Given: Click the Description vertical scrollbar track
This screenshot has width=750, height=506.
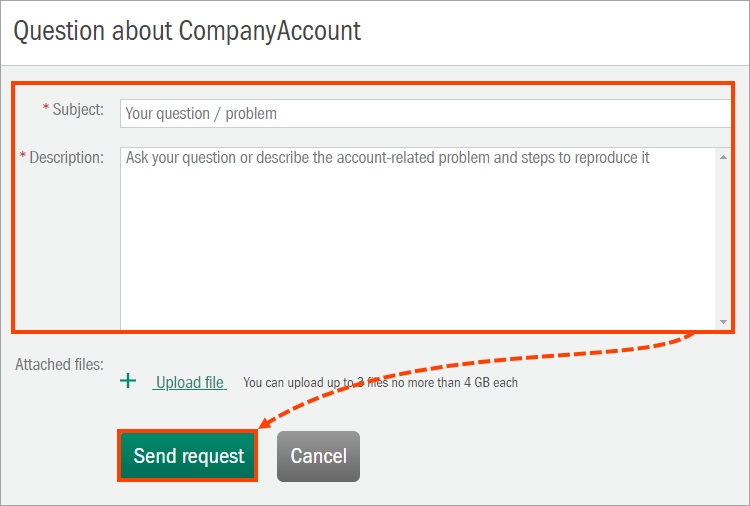Looking at the screenshot, I should pyautogui.click(x=723, y=240).
